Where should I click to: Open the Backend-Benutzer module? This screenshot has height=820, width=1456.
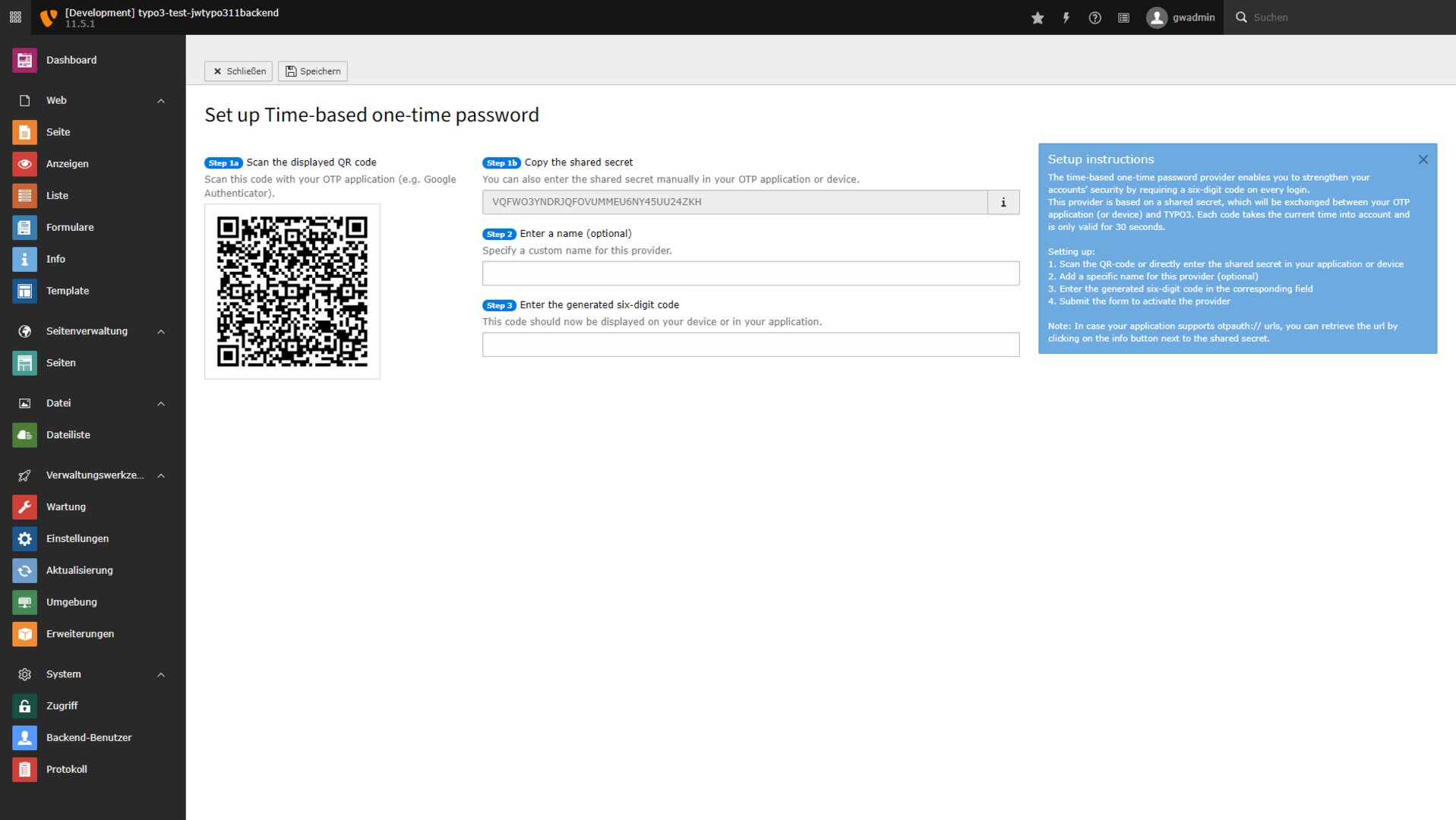pyautogui.click(x=88, y=737)
